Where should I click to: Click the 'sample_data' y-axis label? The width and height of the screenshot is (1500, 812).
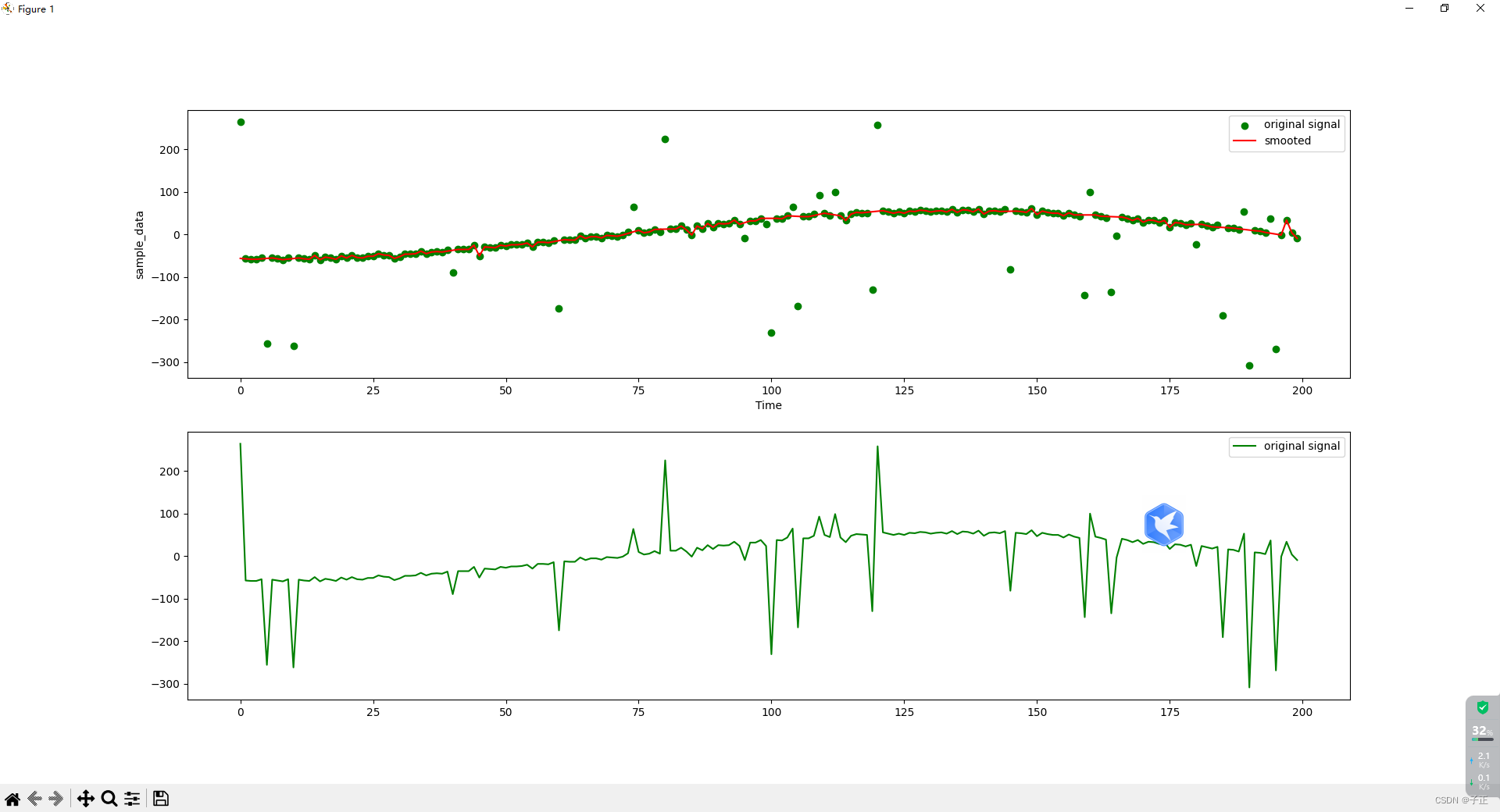tap(140, 244)
